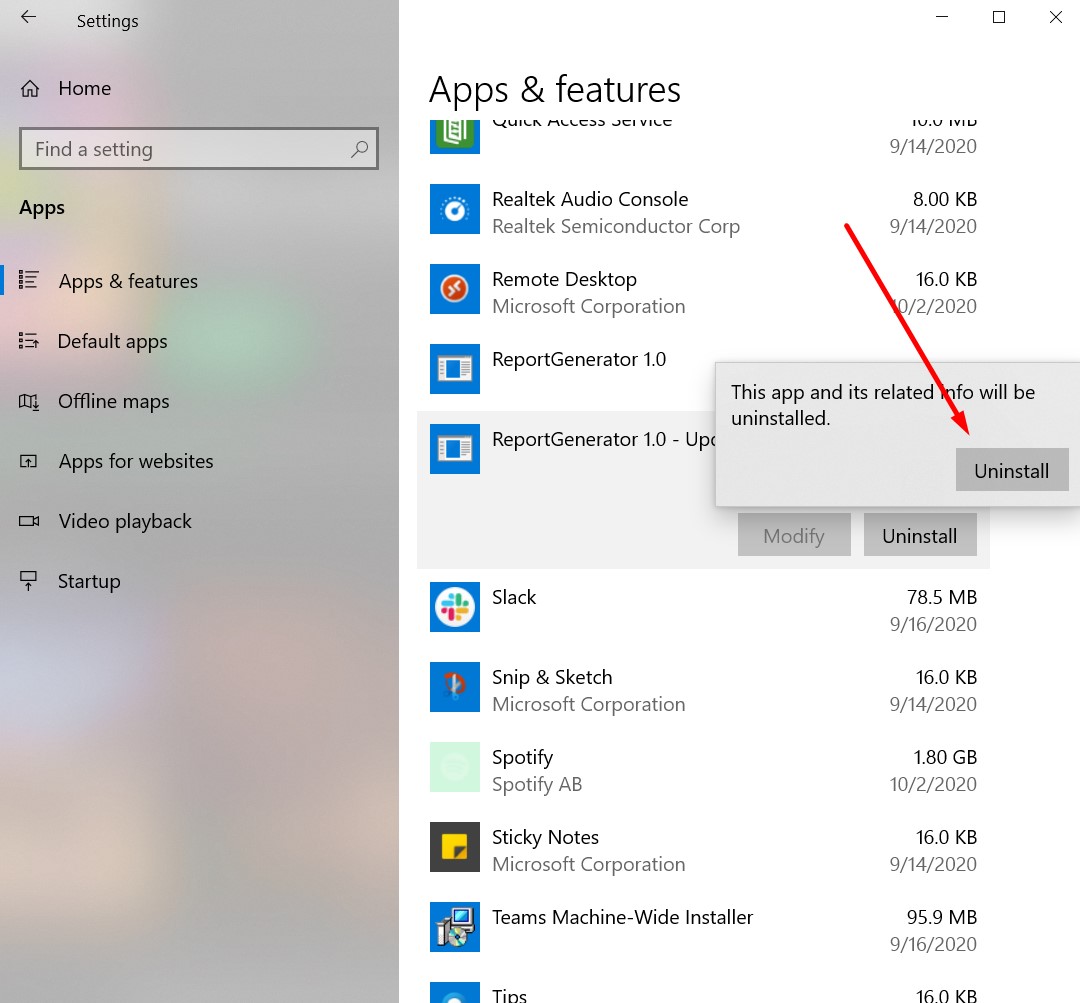Click the Snip & Sketch date "9/14/2020"
This screenshot has height=1003, width=1080.
tap(933, 704)
